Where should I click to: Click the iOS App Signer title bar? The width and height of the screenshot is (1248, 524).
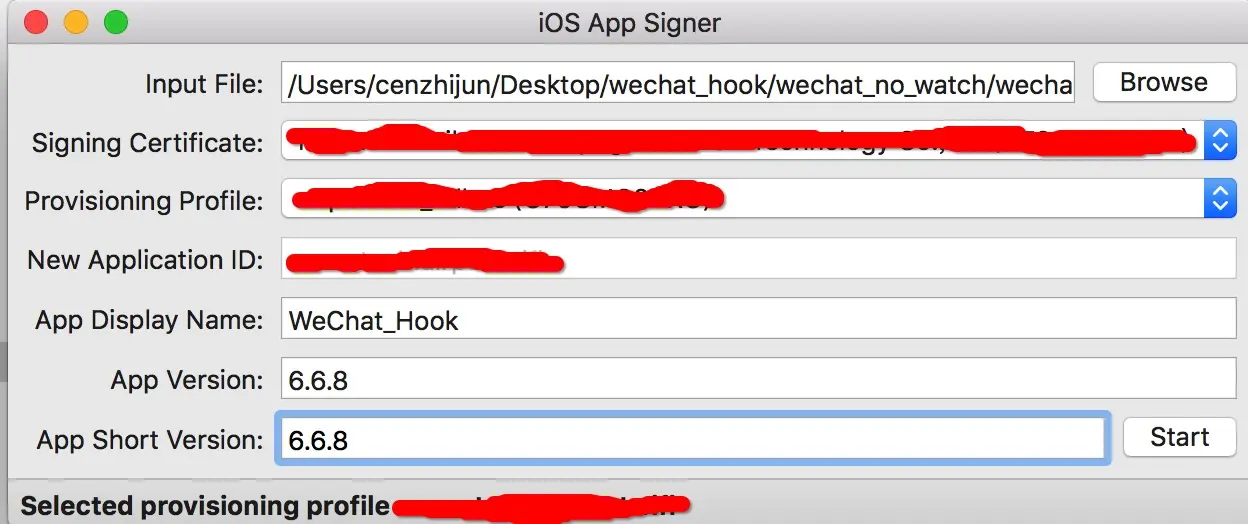pos(629,22)
